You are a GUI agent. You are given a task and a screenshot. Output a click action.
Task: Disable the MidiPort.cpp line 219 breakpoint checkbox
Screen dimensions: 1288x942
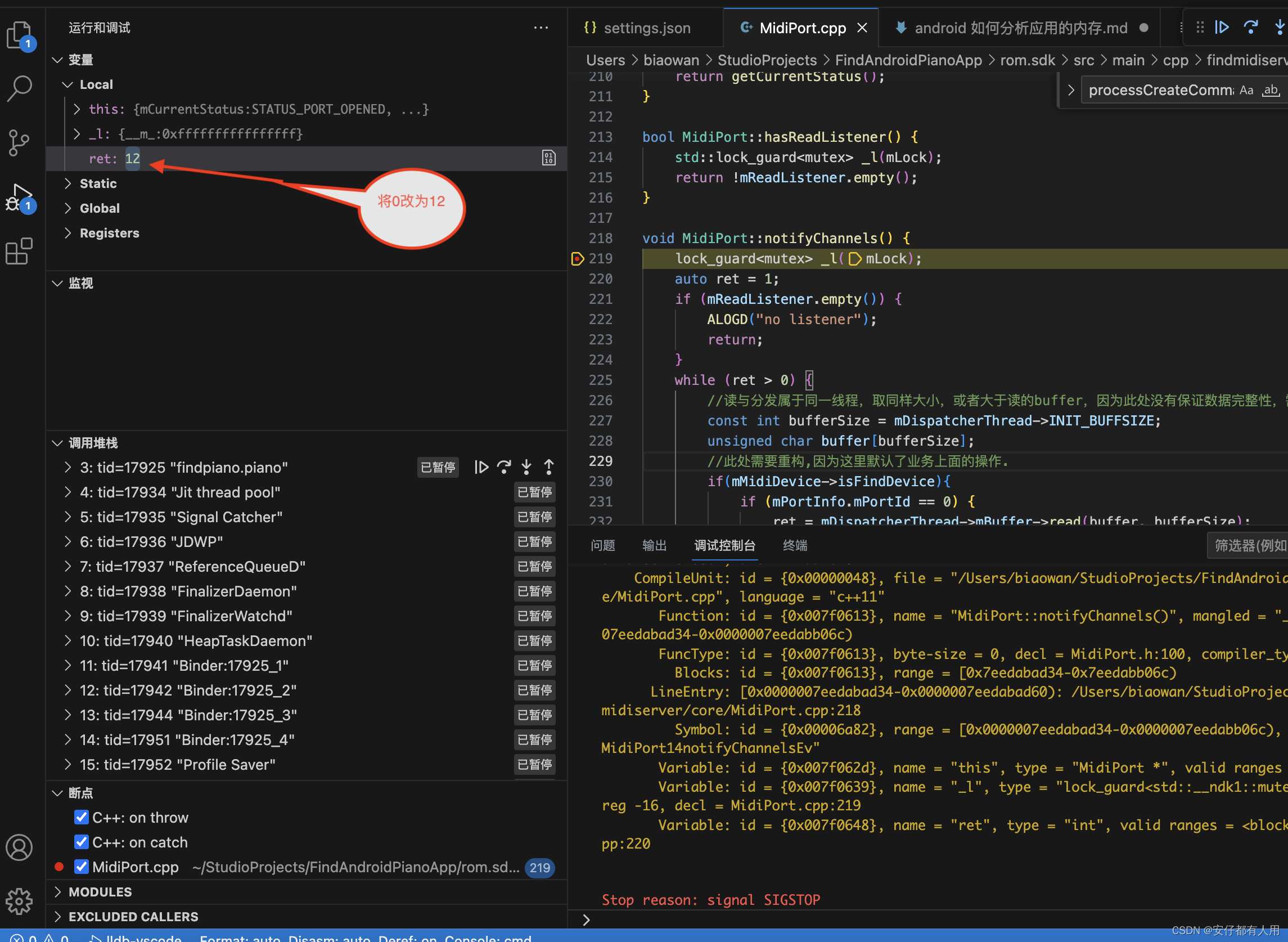(82, 867)
